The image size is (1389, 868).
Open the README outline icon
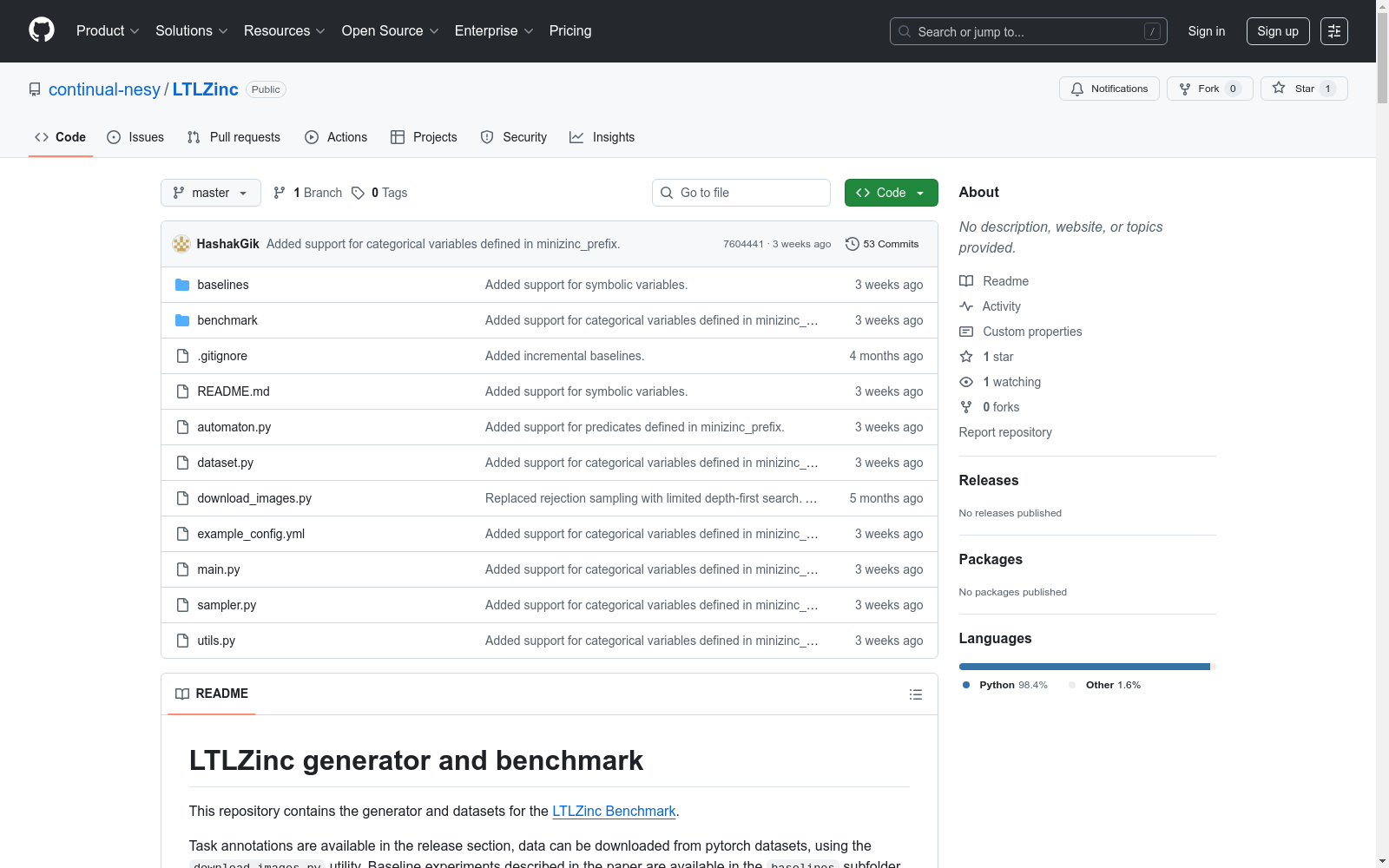(915, 694)
